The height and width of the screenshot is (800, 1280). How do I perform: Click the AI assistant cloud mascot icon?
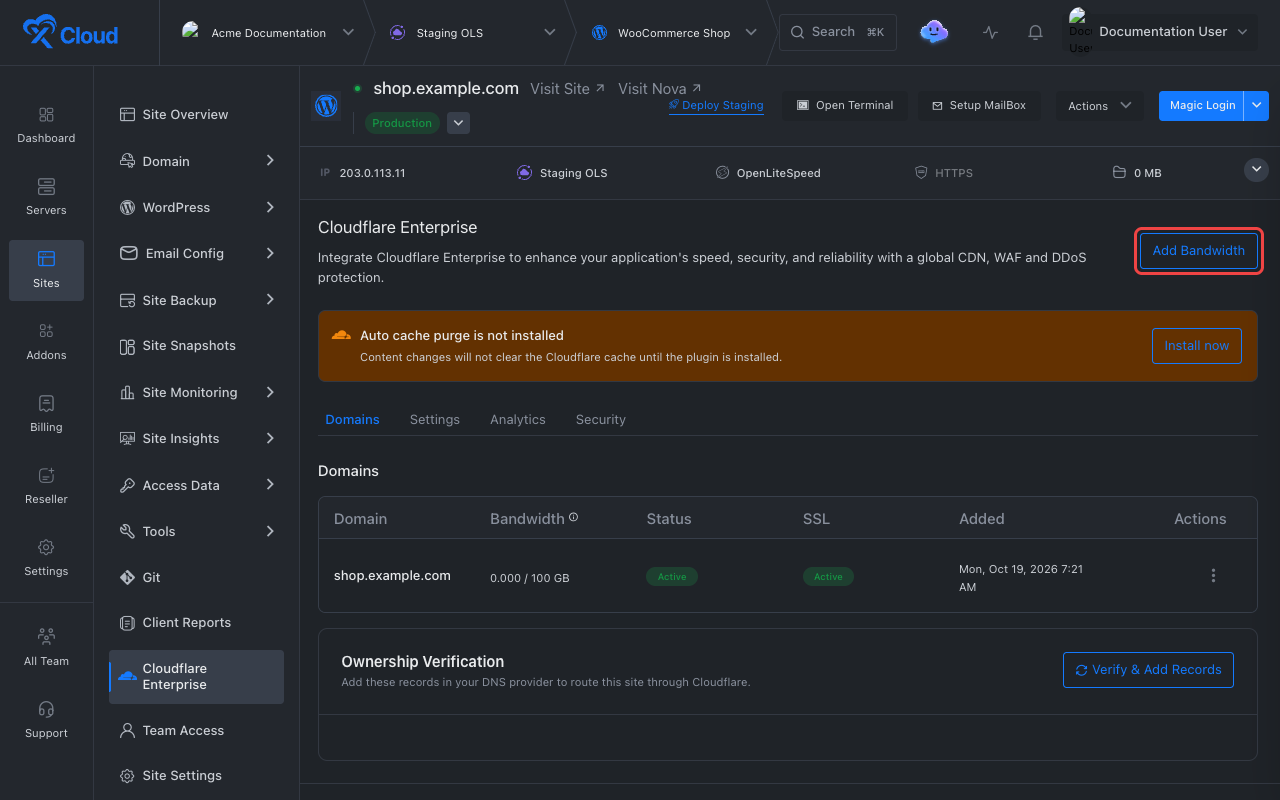point(934,32)
